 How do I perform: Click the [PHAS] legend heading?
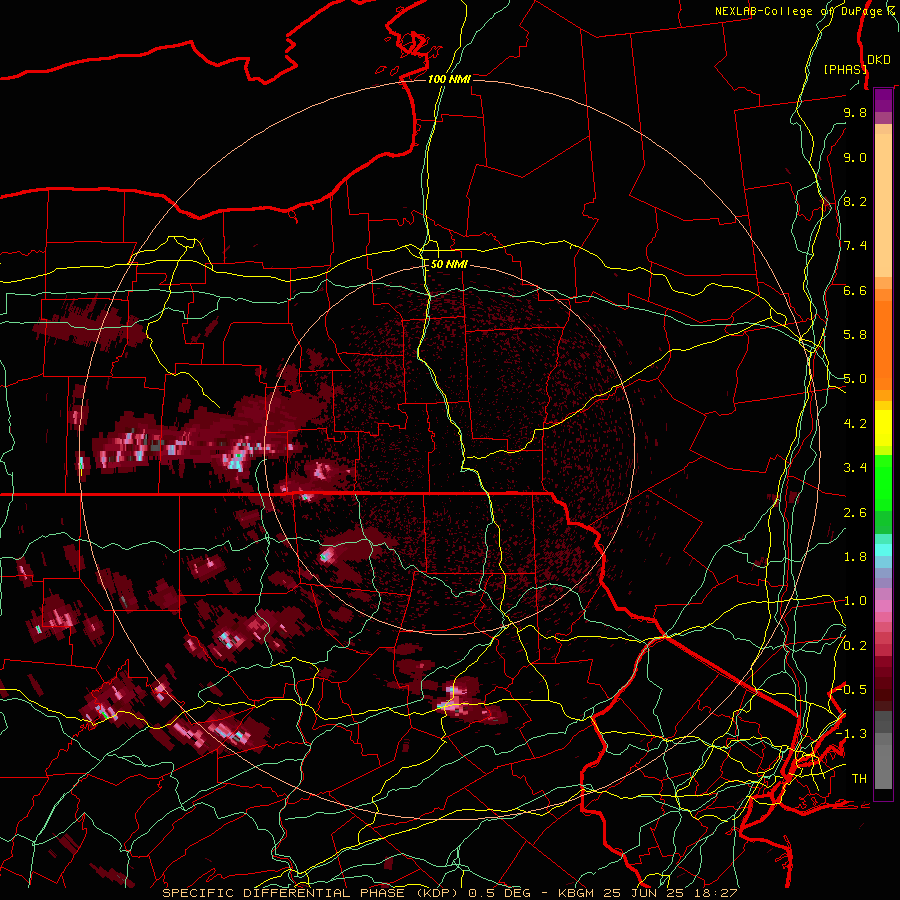[845, 69]
